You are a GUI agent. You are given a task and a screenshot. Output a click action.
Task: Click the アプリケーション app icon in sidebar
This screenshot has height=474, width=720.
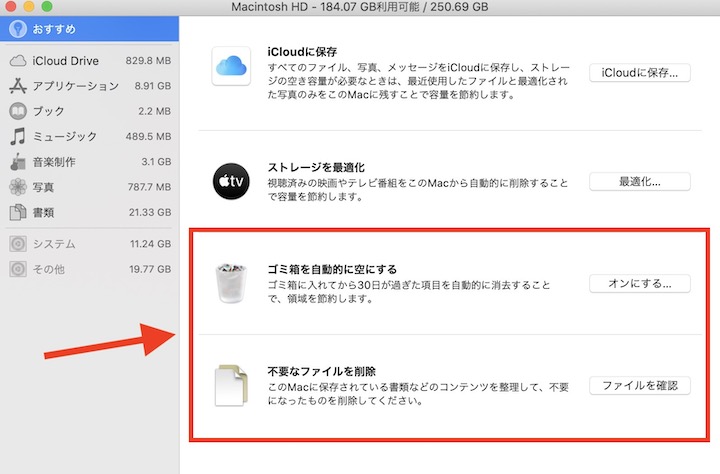(18, 86)
